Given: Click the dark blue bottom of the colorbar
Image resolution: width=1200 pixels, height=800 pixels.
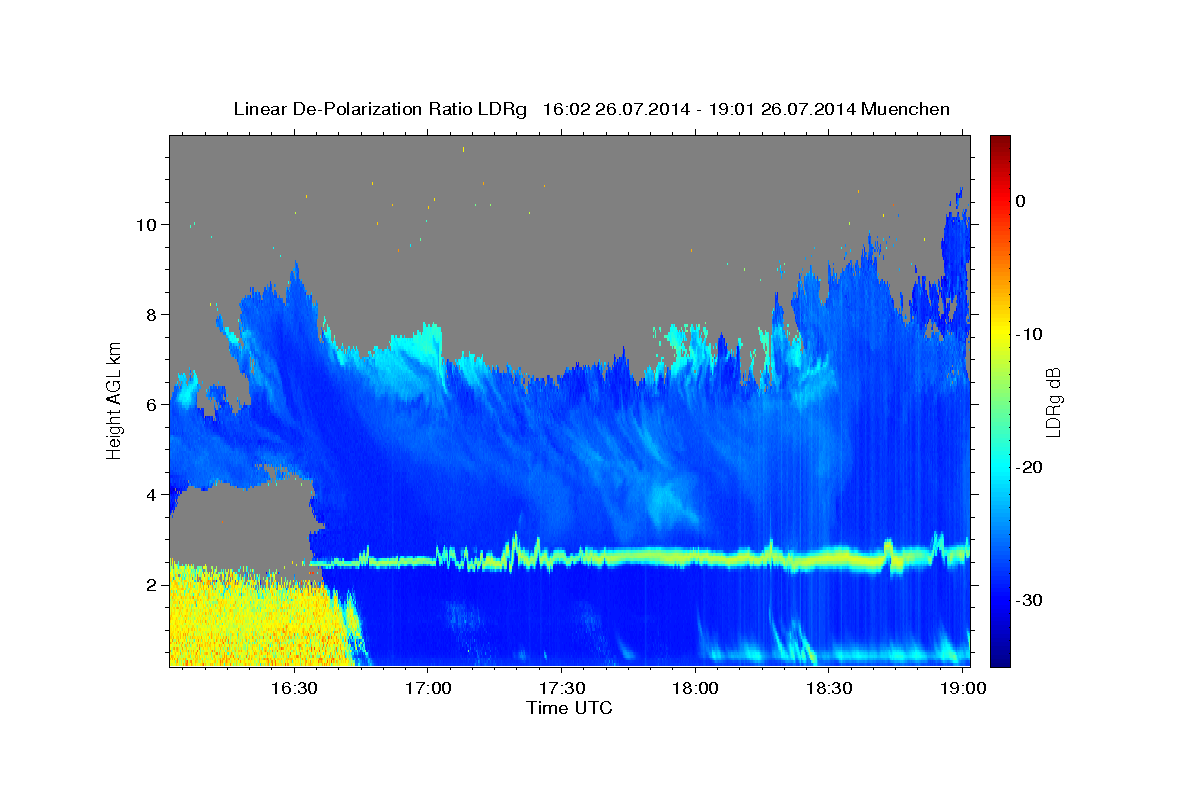Looking at the screenshot, I should pyautogui.click(x=1000, y=658).
